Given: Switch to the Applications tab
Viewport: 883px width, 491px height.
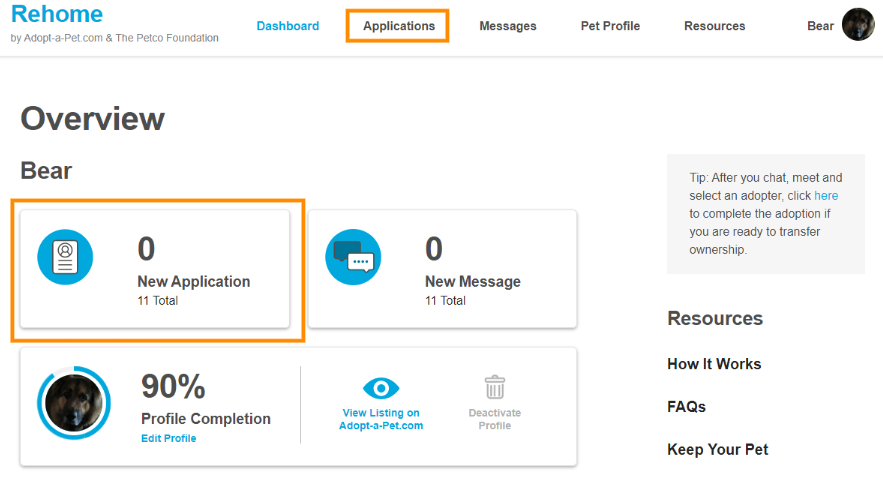Looking at the screenshot, I should click(x=398, y=26).
